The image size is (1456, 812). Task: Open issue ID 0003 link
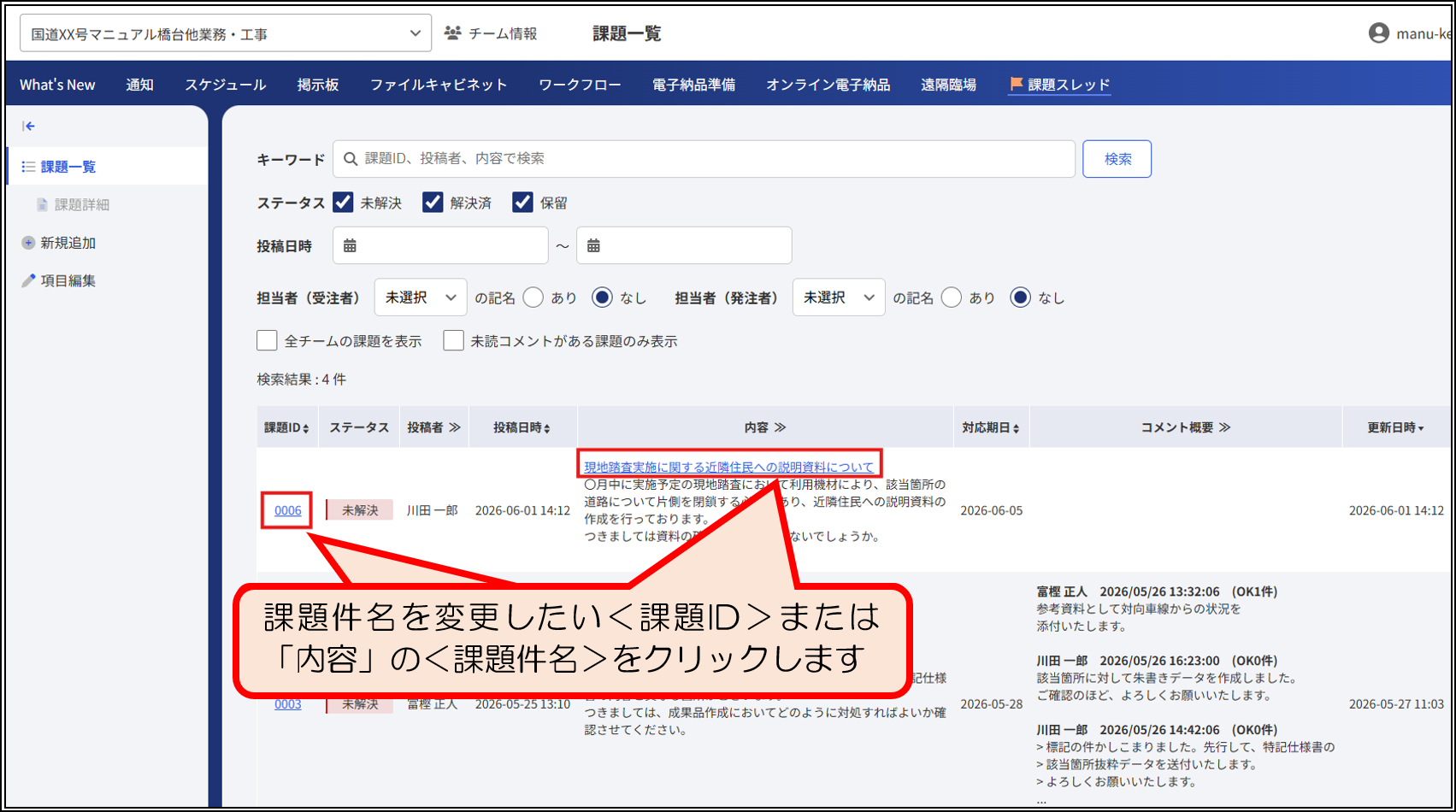(x=288, y=704)
